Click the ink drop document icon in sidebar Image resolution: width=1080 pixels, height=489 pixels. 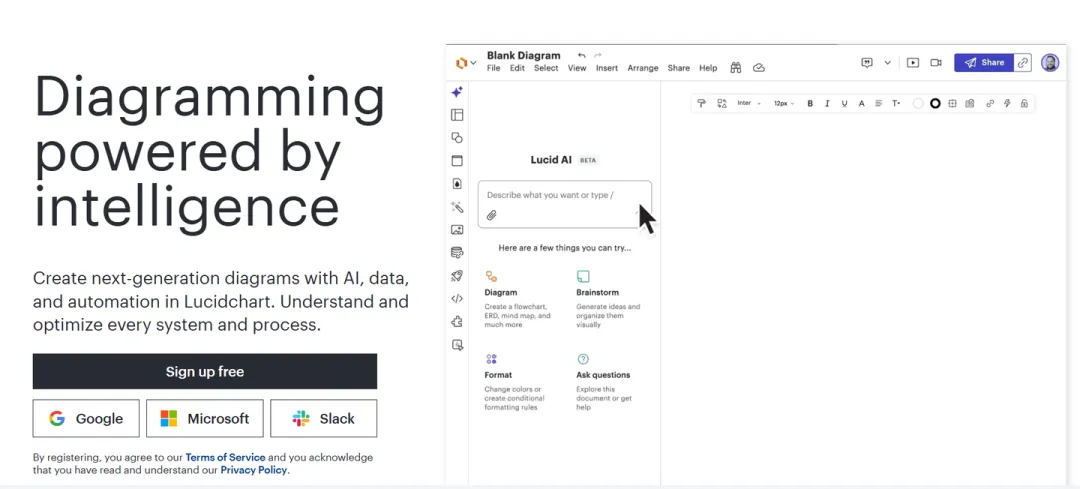click(x=457, y=184)
